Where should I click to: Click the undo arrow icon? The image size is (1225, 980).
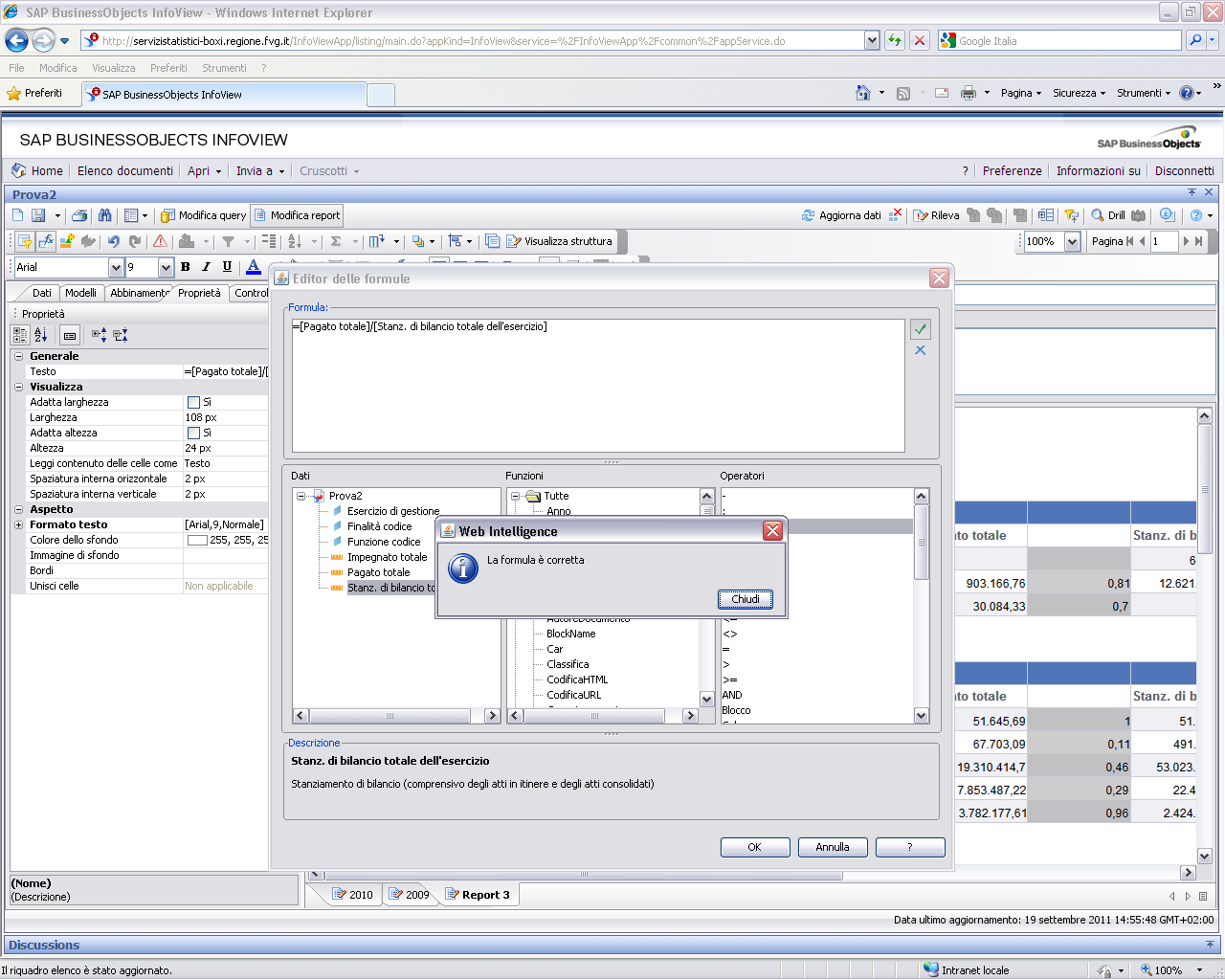tap(114, 241)
